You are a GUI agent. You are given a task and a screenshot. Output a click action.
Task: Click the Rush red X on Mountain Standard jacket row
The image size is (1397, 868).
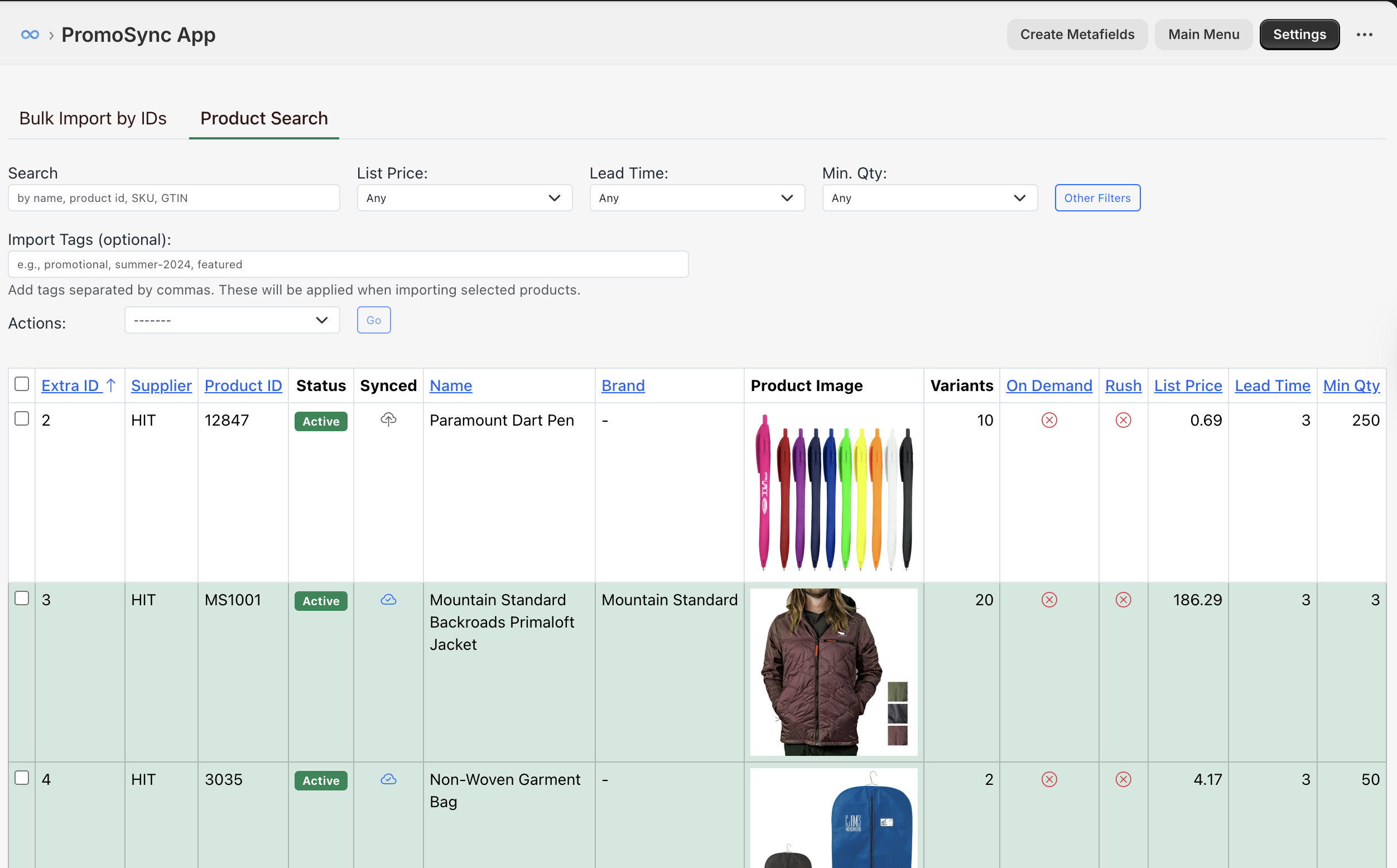[x=1123, y=599]
